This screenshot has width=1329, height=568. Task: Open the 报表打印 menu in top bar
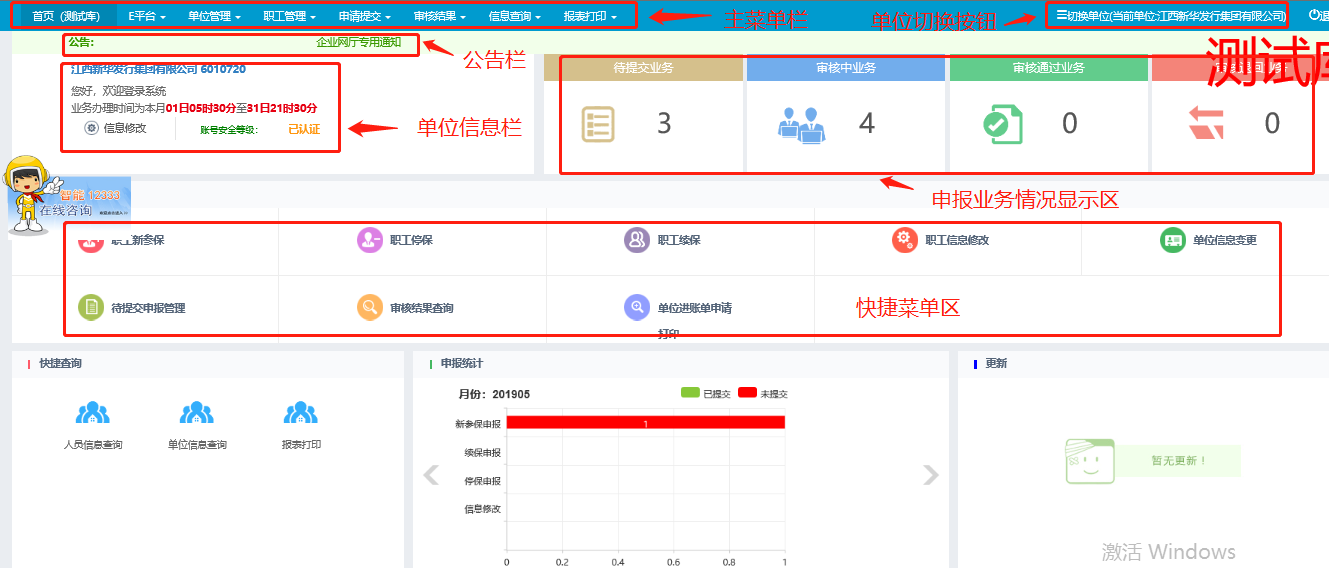coord(589,16)
